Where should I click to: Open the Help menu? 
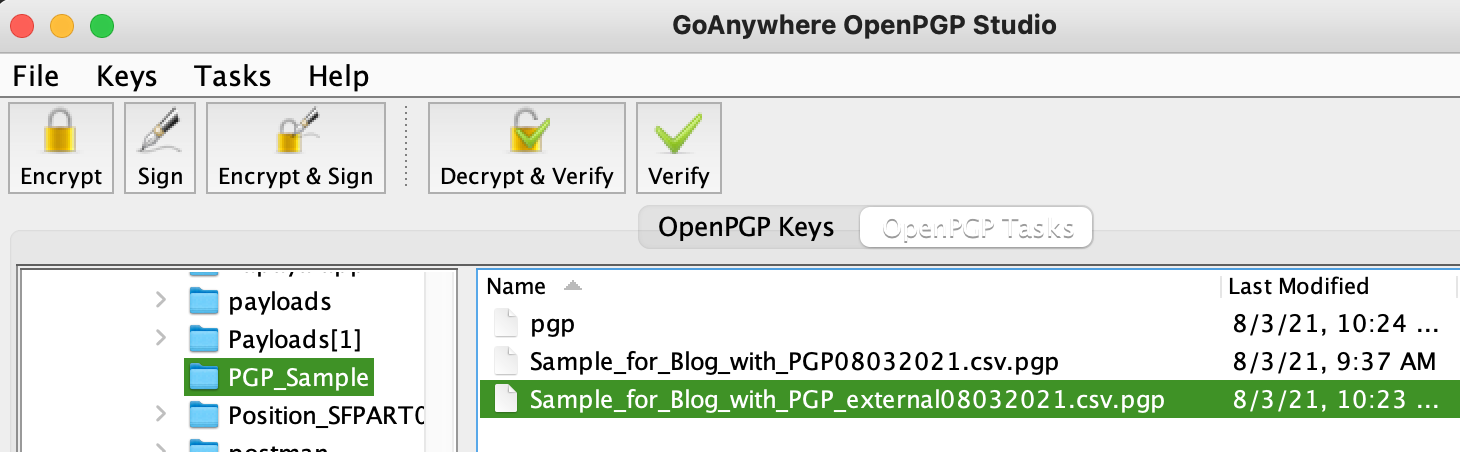click(339, 76)
